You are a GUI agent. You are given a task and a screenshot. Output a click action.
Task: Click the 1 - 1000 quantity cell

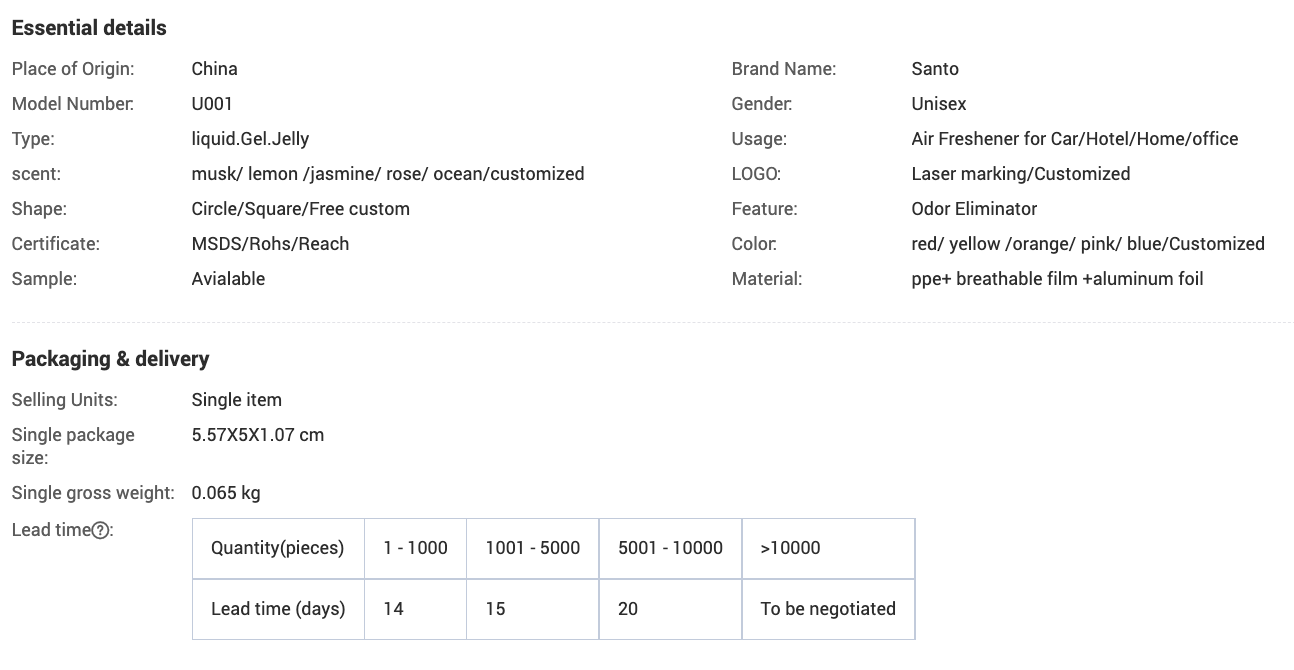pyautogui.click(x=415, y=548)
